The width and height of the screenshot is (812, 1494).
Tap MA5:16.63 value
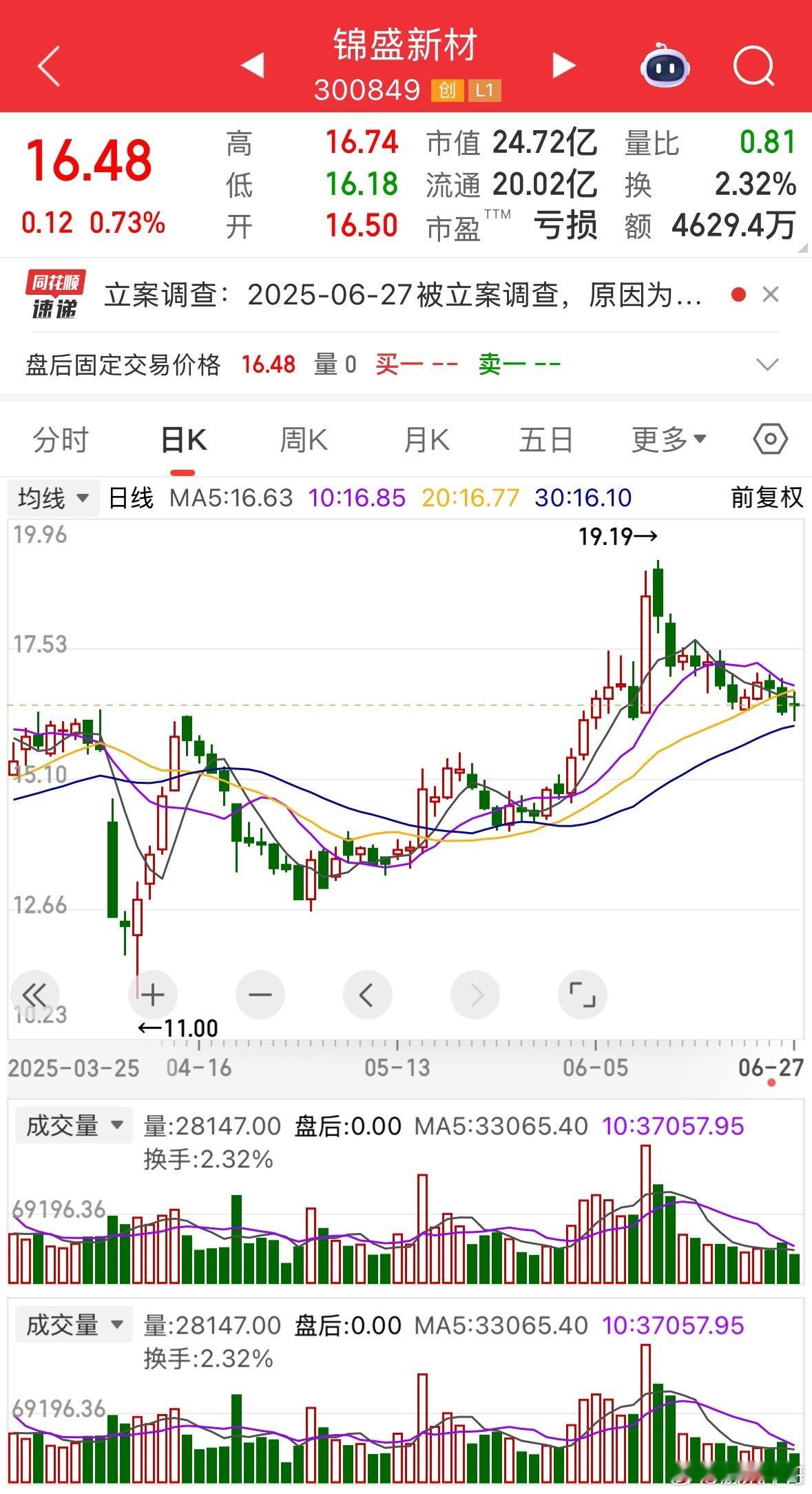click(x=231, y=497)
